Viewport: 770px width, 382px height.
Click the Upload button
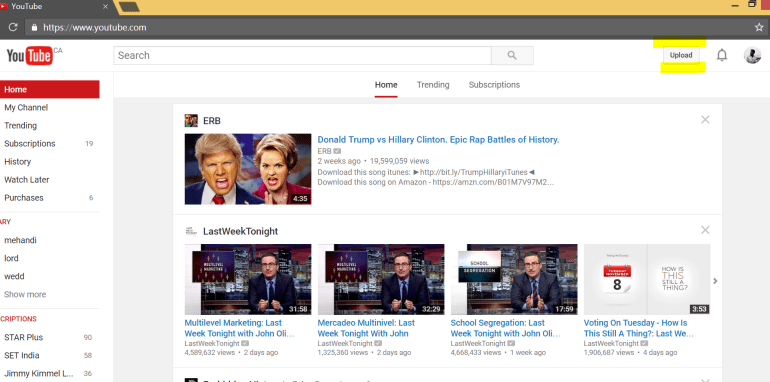681,55
